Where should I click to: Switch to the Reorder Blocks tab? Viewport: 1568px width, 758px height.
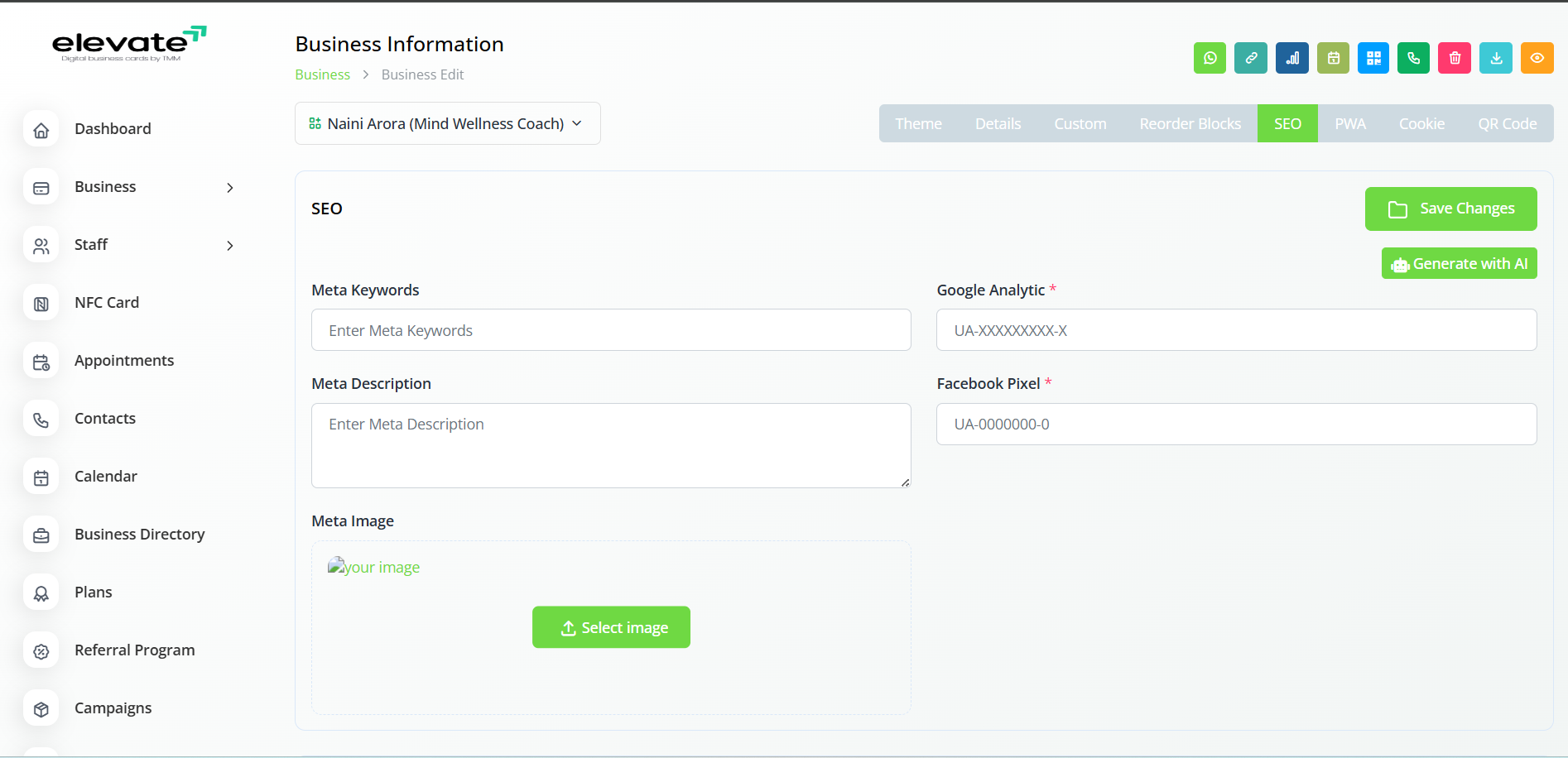point(1190,123)
